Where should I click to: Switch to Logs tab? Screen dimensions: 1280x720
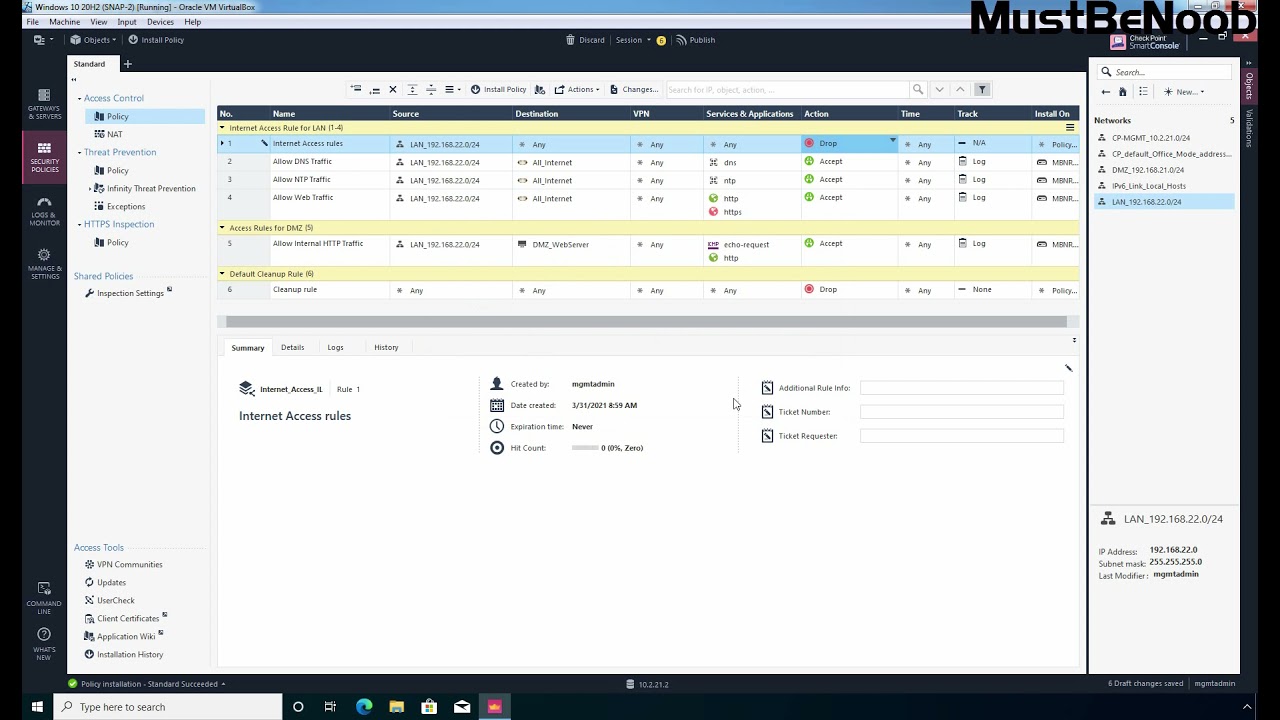(335, 347)
